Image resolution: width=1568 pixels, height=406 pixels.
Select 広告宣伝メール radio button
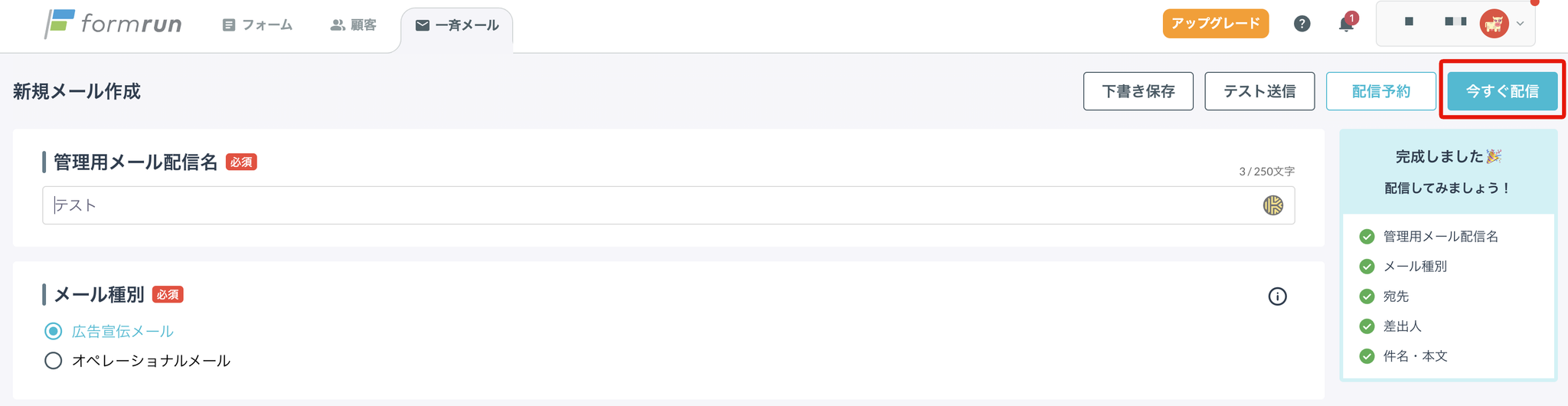[x=53, y=332]
